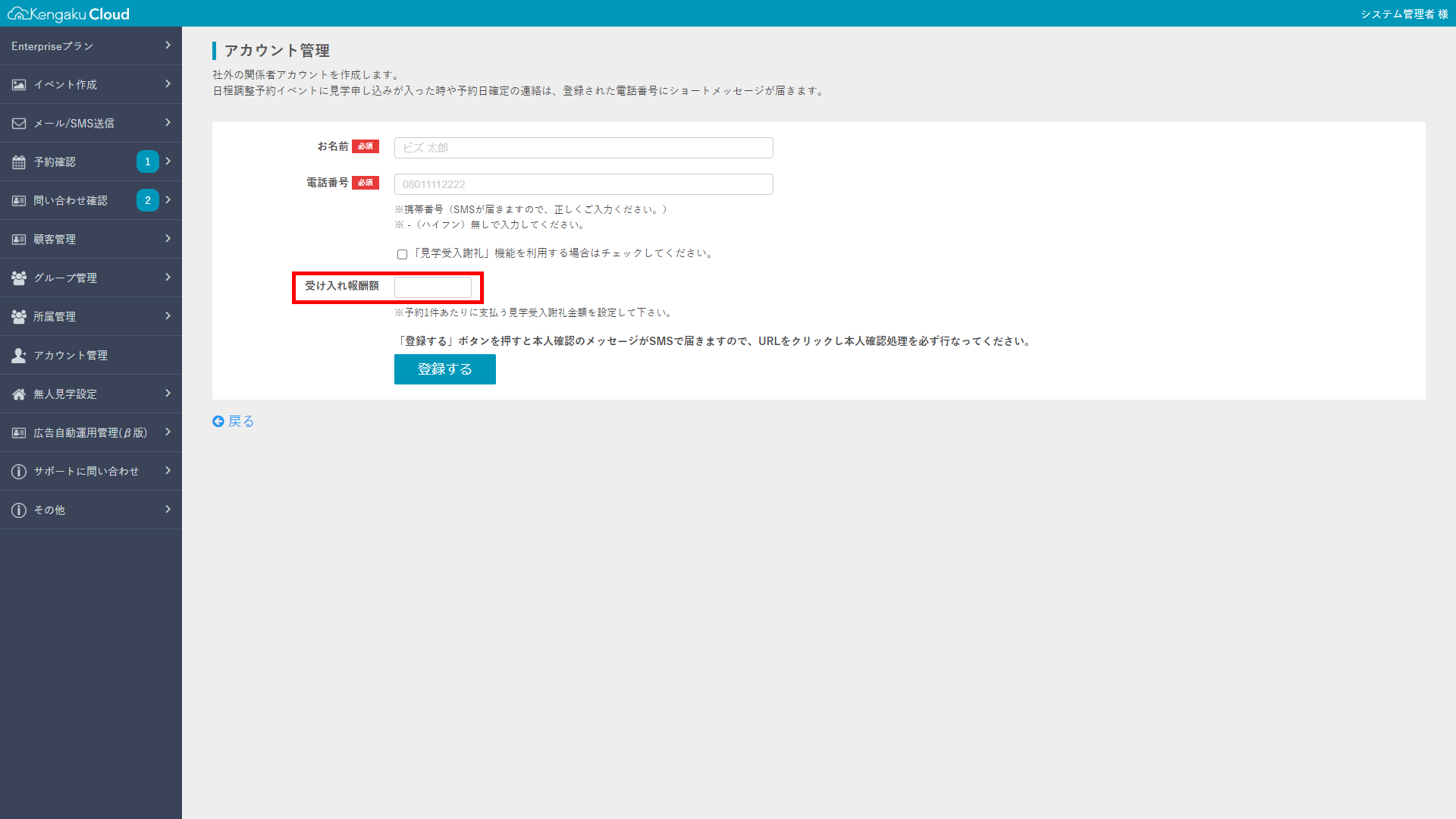The width and height of the screenshot is (1456, 819).
Task: Expand the サポートに問い合わせ section
Action: click(x=168, y=471)
